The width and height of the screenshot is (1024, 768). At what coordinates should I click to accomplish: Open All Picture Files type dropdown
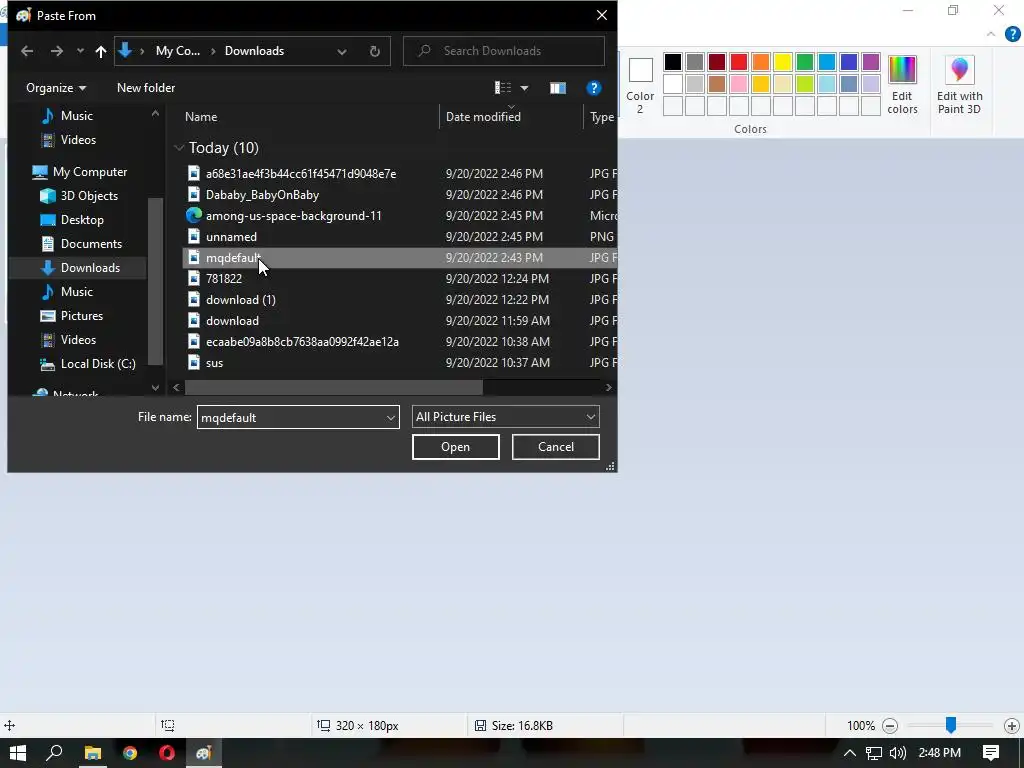click(x=505, y=417)
